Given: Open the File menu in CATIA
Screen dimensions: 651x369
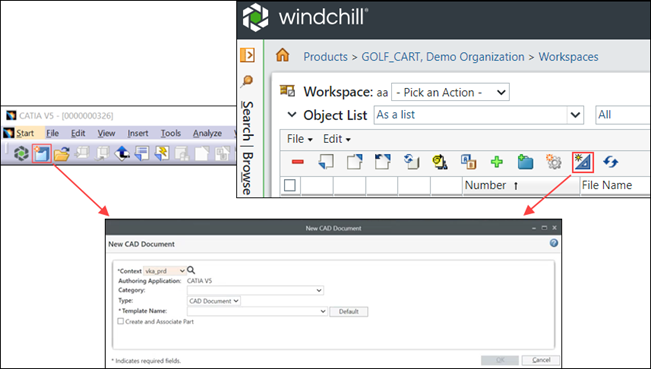Looking at the screenshot, I should click(x=52, y=133).
